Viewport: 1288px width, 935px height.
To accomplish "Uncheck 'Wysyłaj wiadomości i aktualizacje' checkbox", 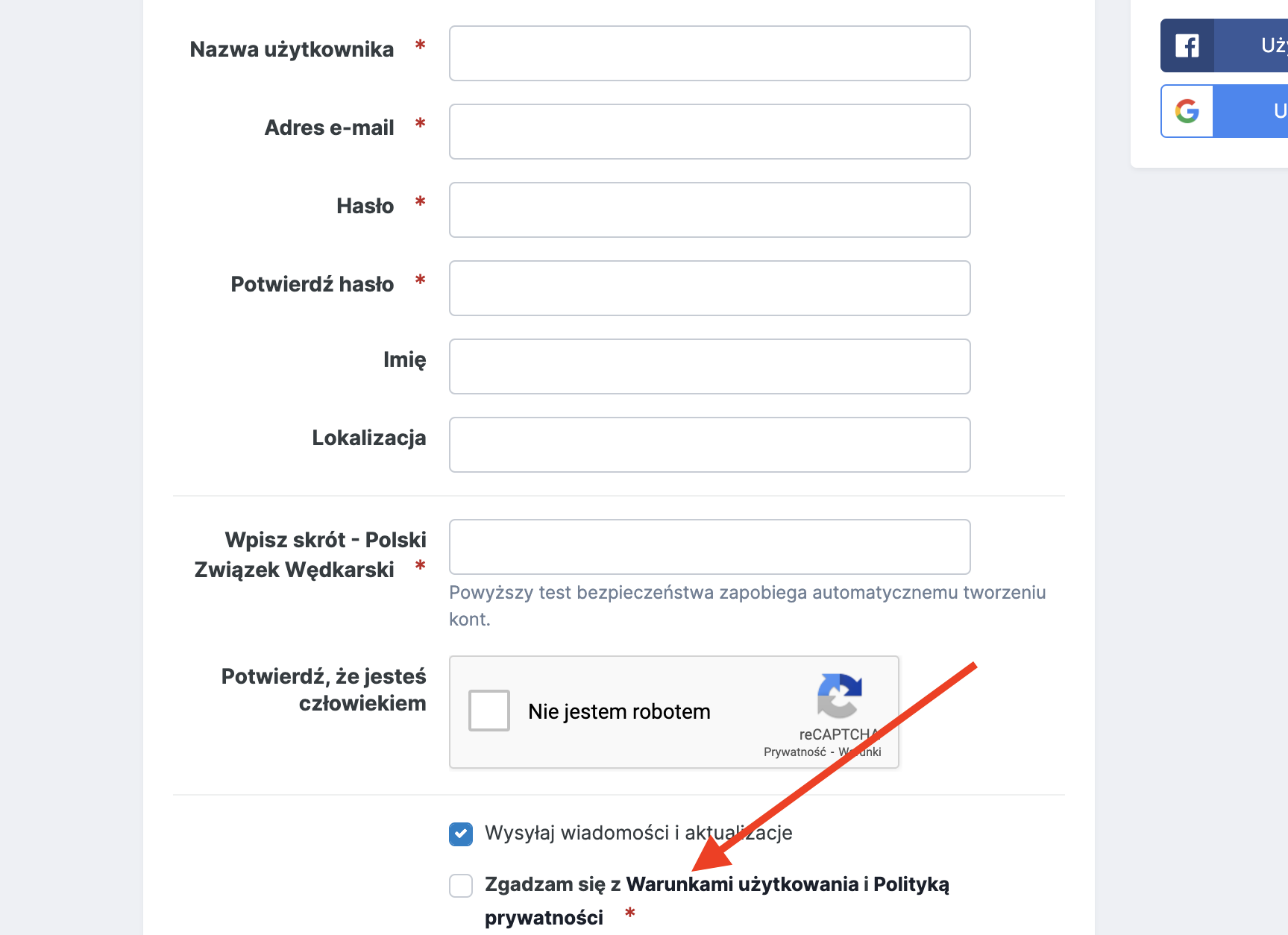I will 461,834.
